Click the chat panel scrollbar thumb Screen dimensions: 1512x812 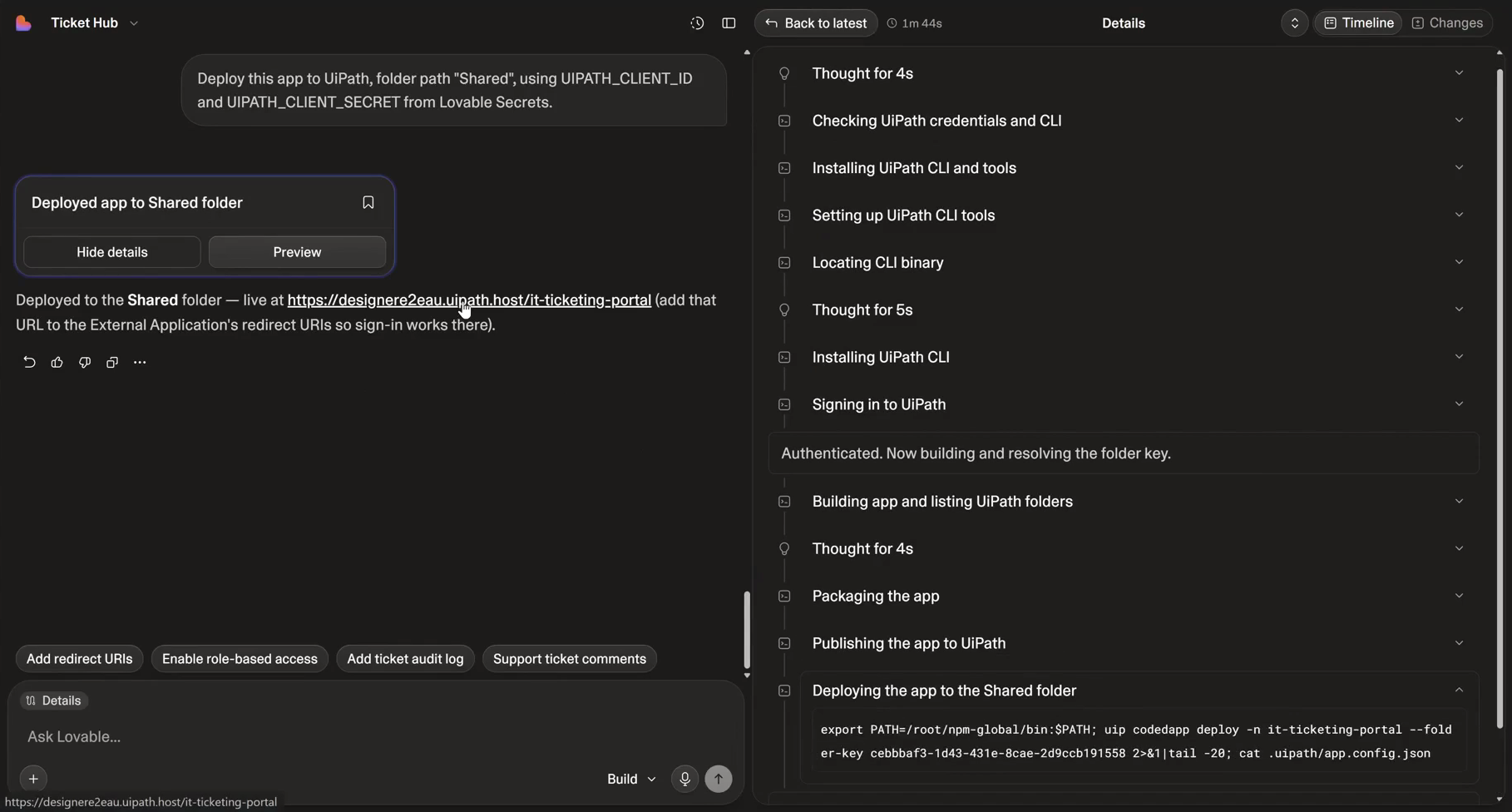[x=747, y=630]
